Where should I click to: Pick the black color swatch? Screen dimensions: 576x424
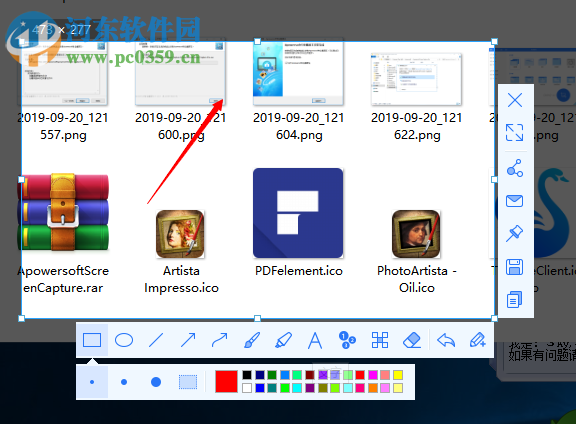pos(247,375)
